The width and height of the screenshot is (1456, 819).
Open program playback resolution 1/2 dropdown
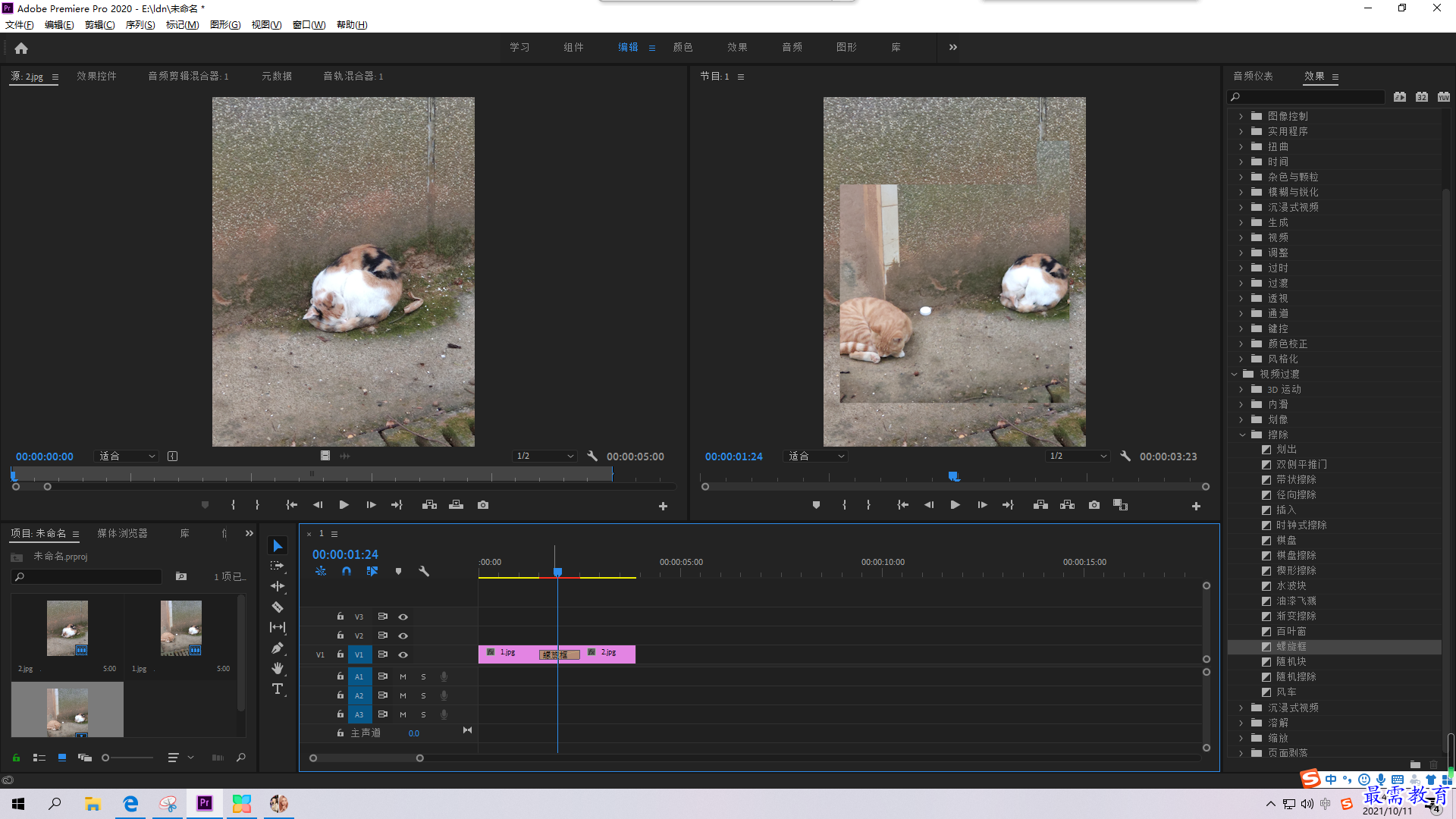[x=1078, y=457]
